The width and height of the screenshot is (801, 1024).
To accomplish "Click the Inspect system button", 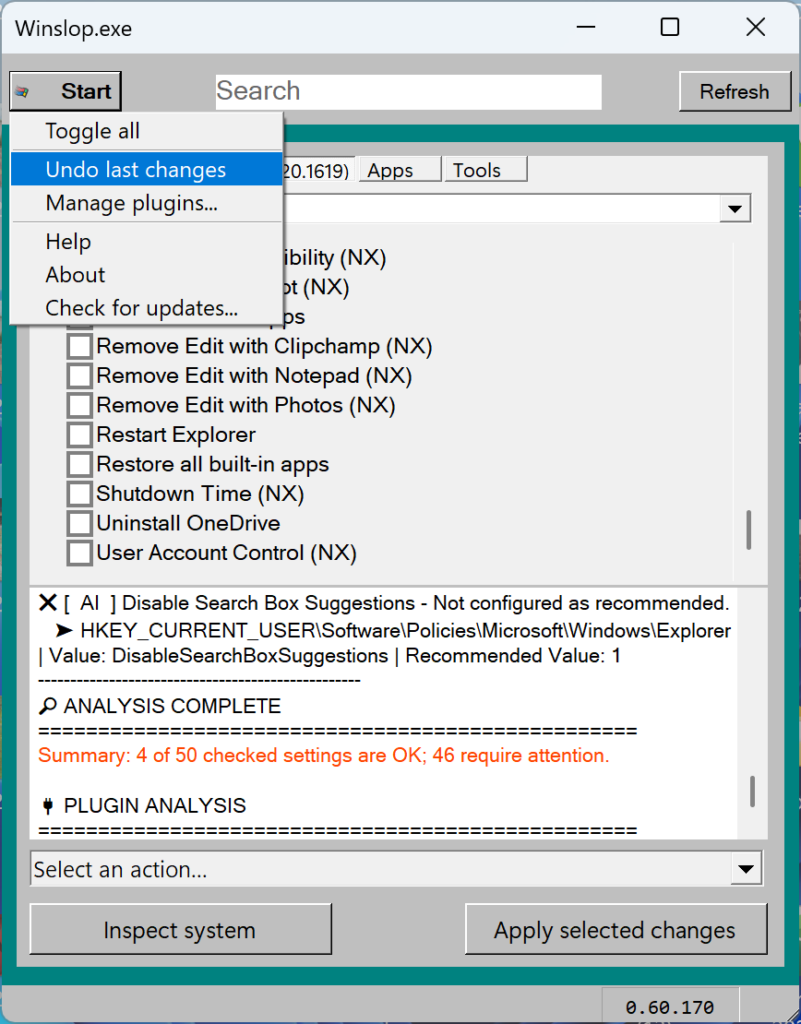I will pyautogui.click(x=180, y=931).
